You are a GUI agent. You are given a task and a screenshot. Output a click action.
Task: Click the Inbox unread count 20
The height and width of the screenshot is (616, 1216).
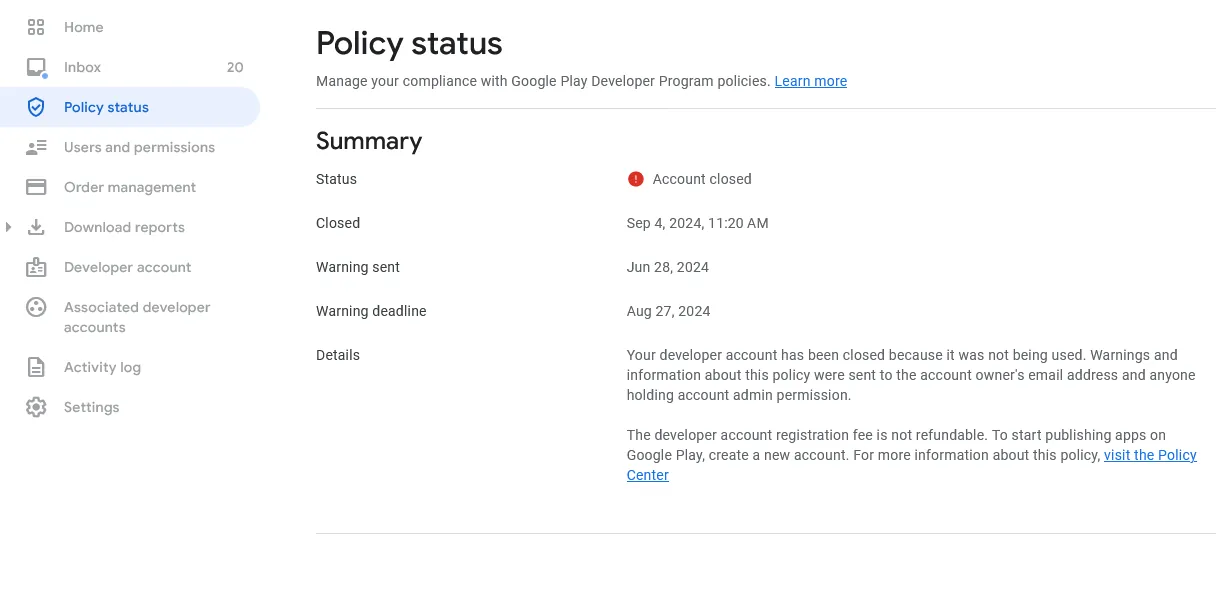(234, 67)
